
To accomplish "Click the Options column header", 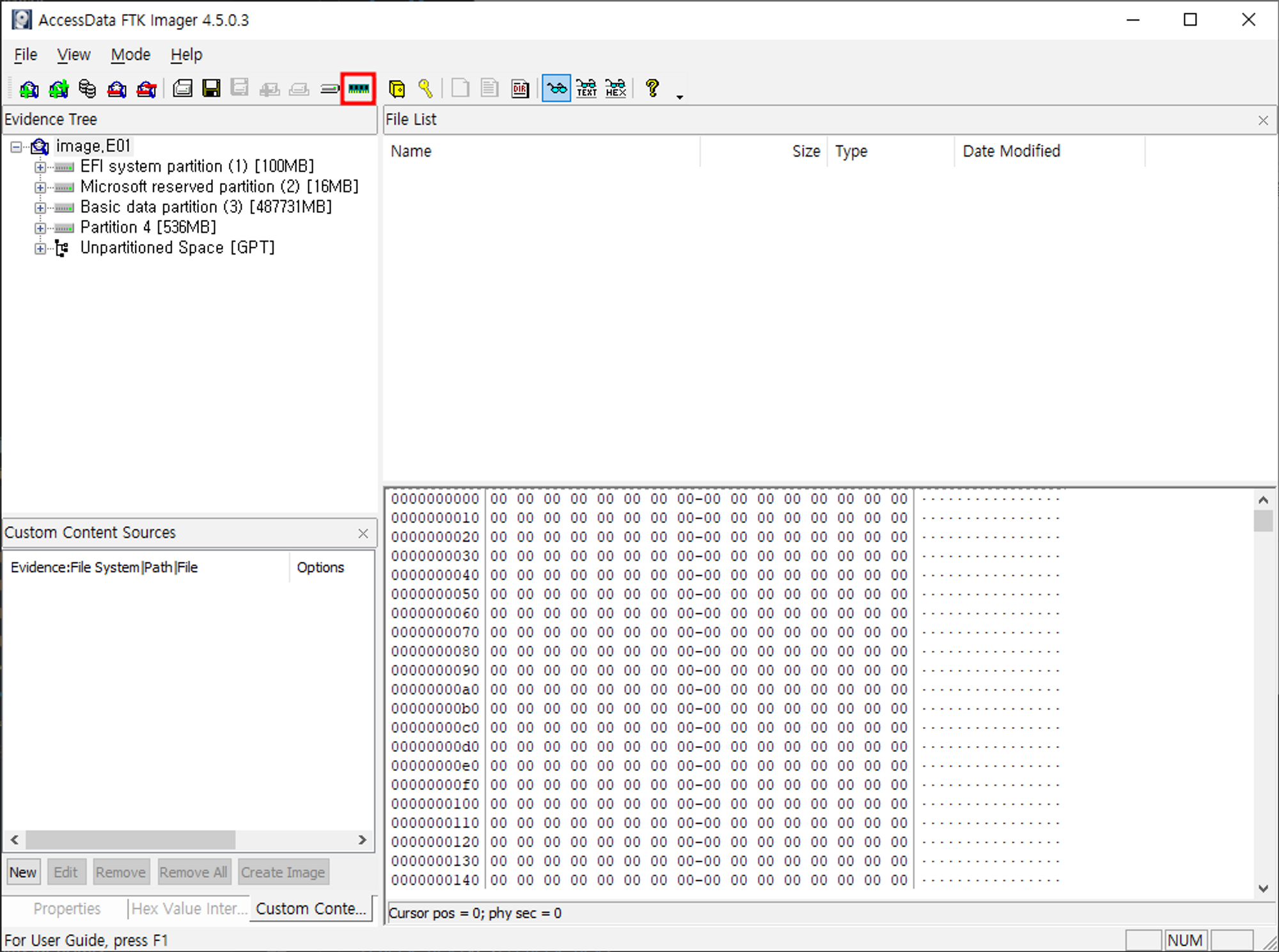I will [x=331, y=567].
